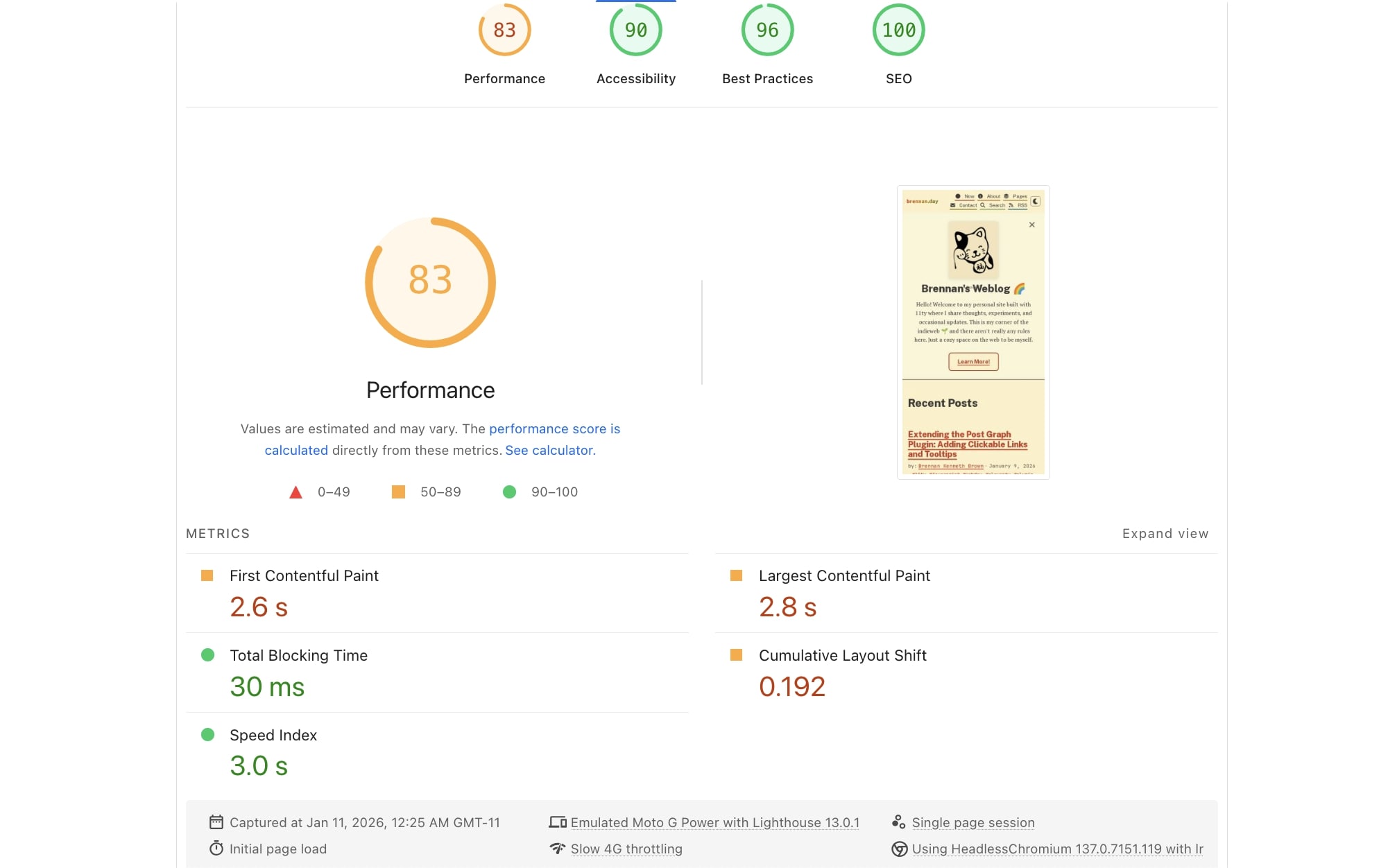Click the red triangle in the 0–49 legend
This screenshot has height=868, width=1397.
(295, 492)
